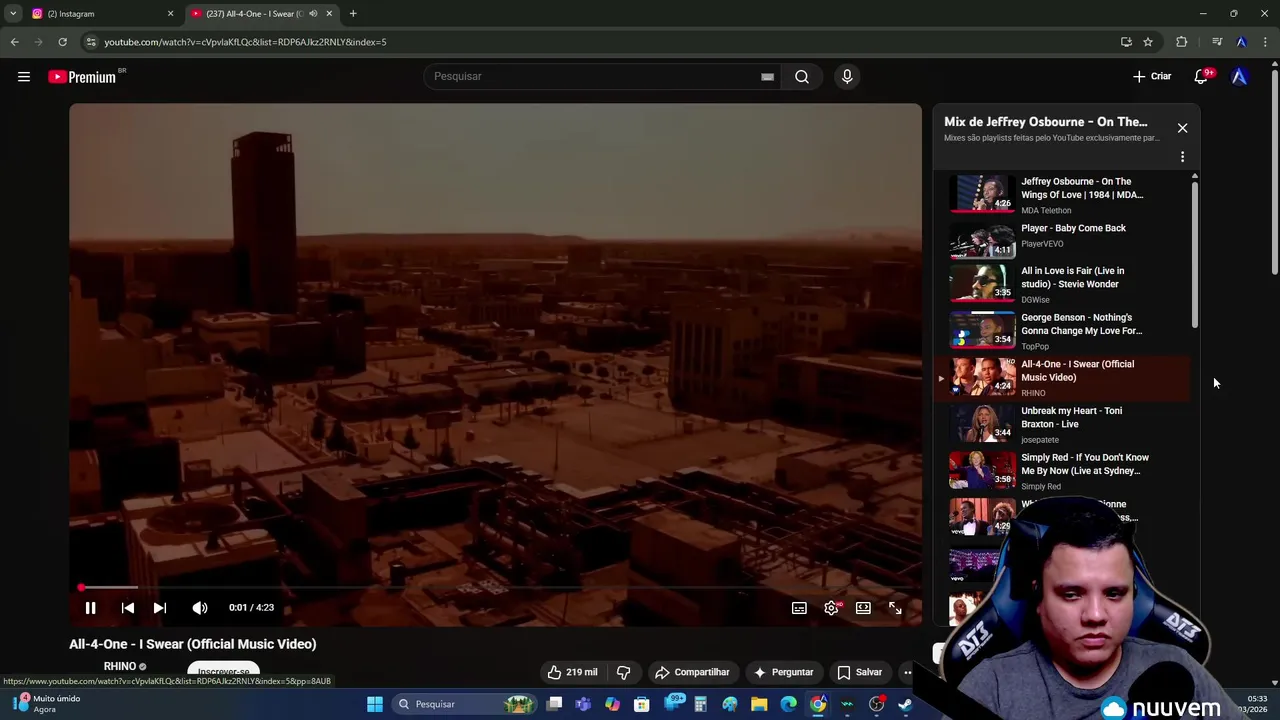The width and height of the screenshot is (1280, 720).
Task: Open Microsoft Store taskbar icon
Action: click(x=642, y=704)
